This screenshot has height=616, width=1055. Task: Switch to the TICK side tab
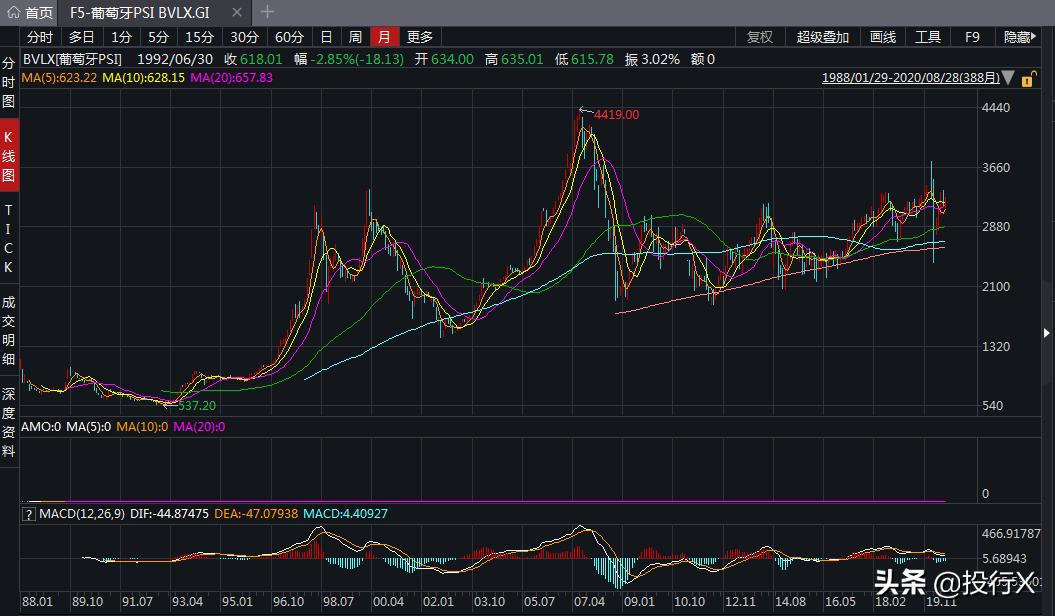point(9,239)
